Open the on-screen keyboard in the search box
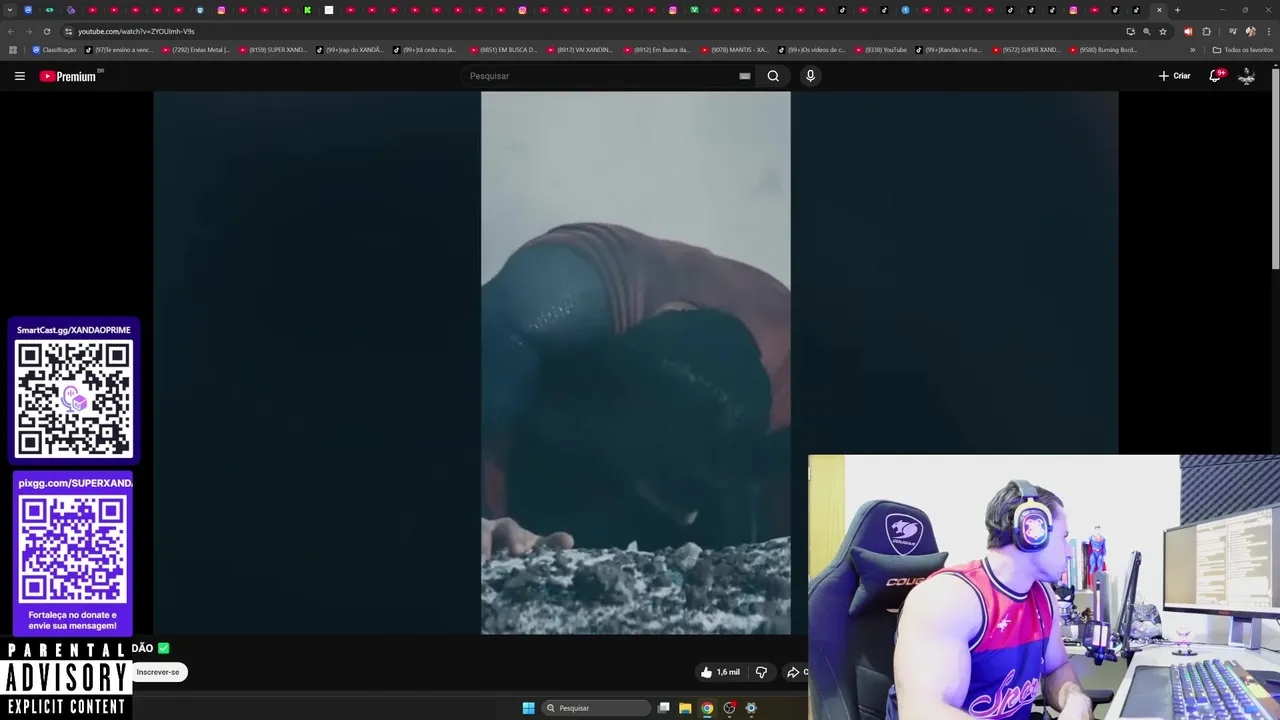 (x=744, y=76)
